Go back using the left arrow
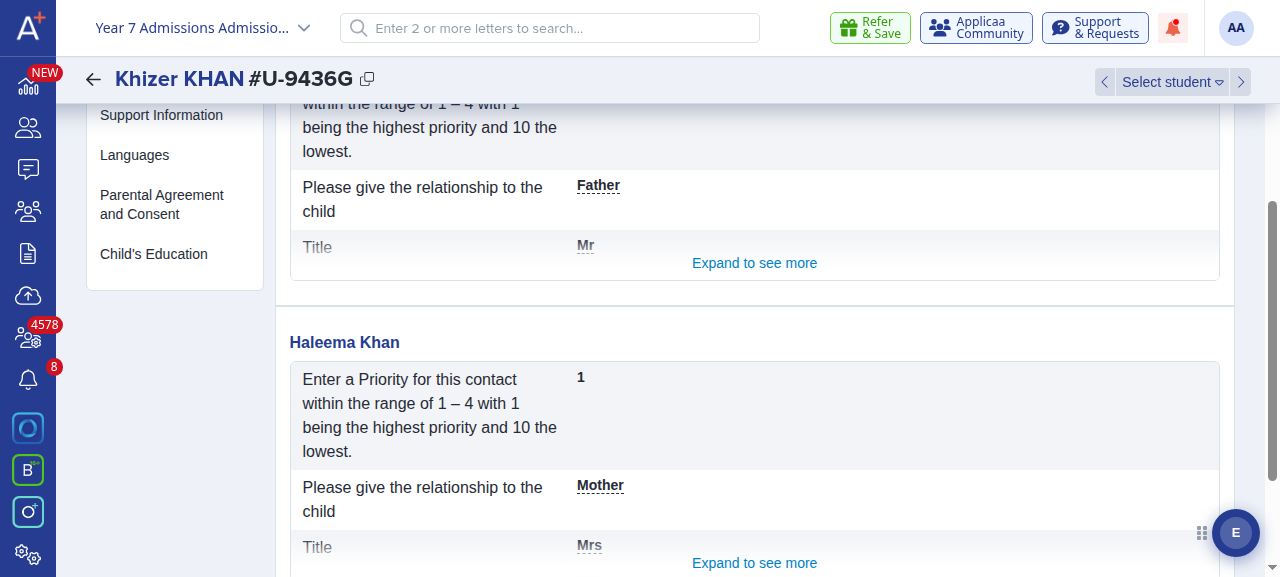Screen dimensions: 1280x577 93,80
